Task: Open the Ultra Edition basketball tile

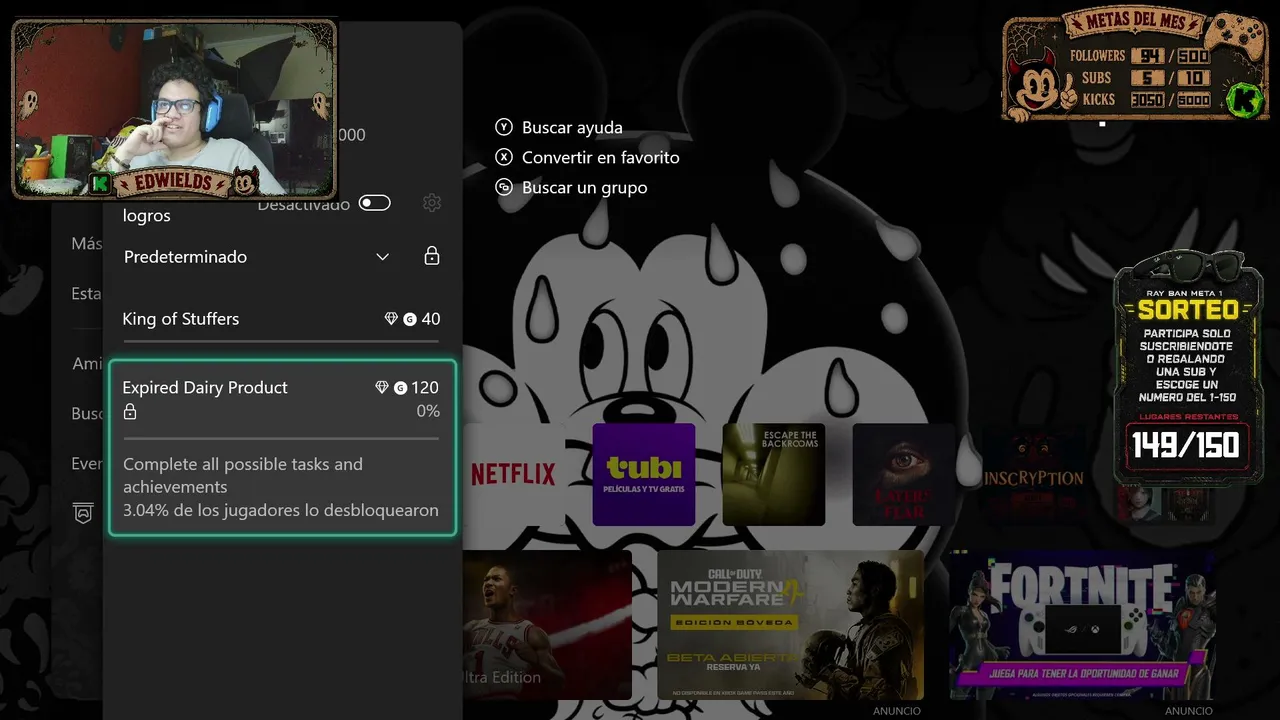Action: coord(547,625)
